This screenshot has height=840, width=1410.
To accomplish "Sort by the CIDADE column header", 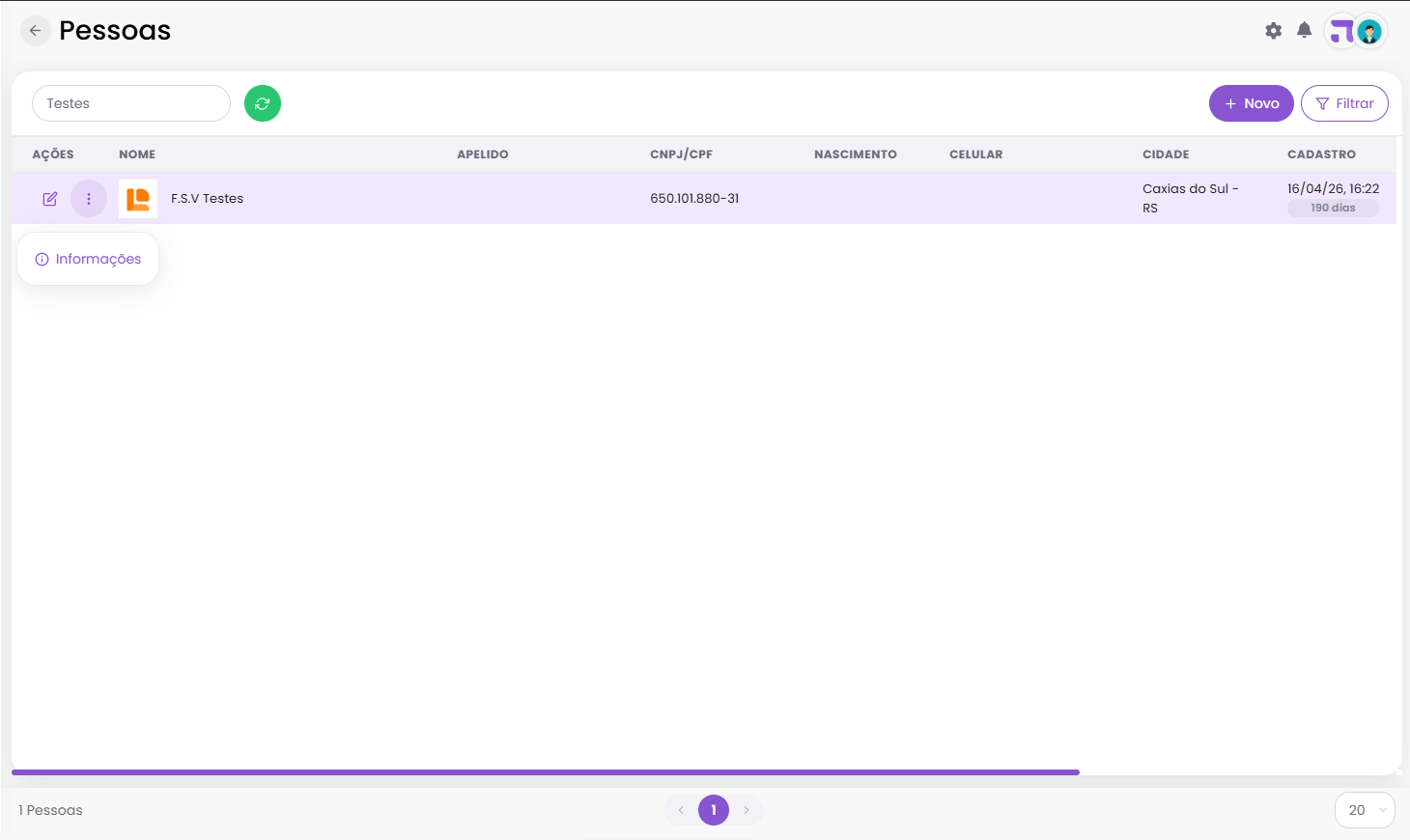I will [1166, 154].
